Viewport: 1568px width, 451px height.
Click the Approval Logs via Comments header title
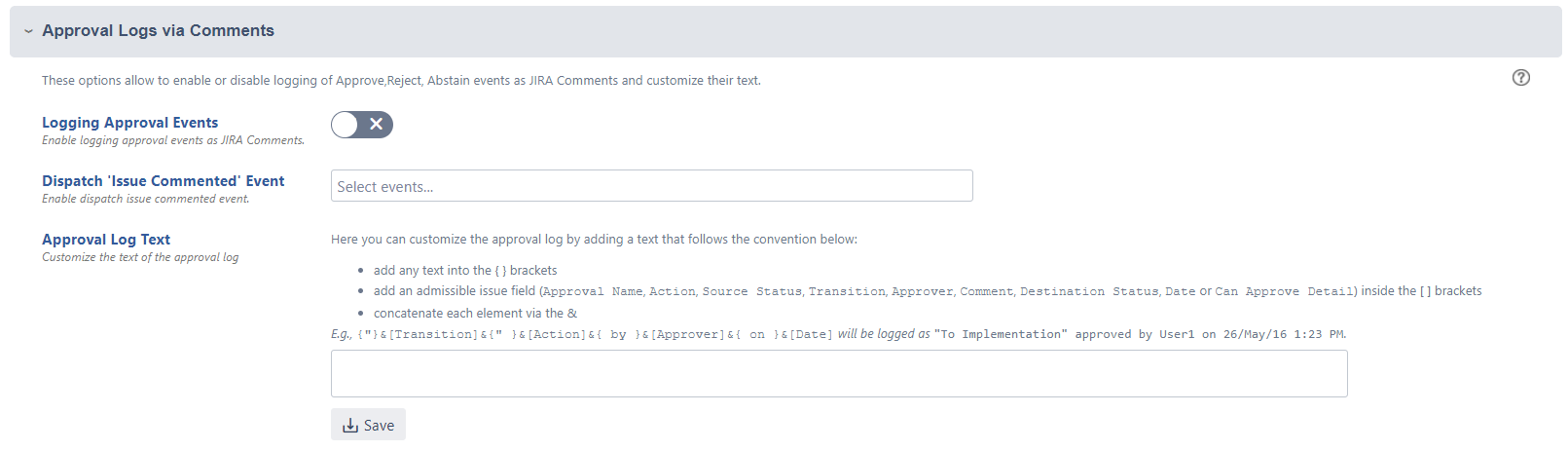[158, 31]
